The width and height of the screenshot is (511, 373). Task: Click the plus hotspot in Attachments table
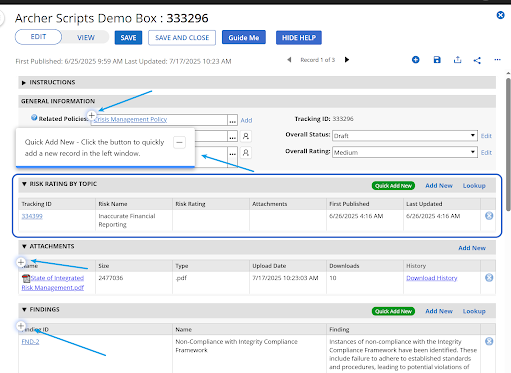click(21, 262)
